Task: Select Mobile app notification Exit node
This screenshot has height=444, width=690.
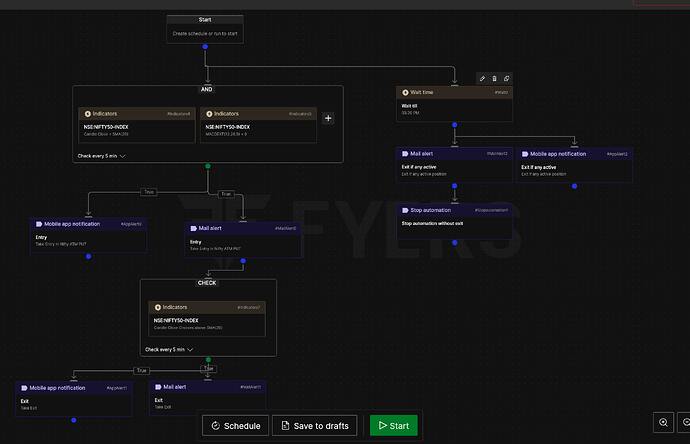Action: tap(74, 399)
